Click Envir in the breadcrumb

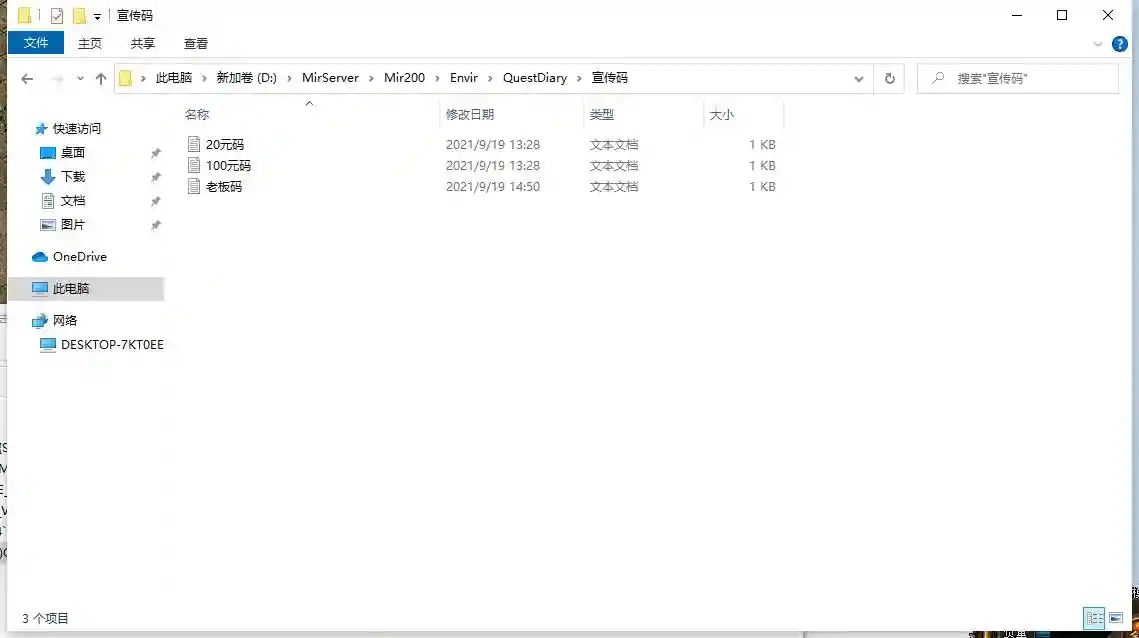[x=464, y=78]
